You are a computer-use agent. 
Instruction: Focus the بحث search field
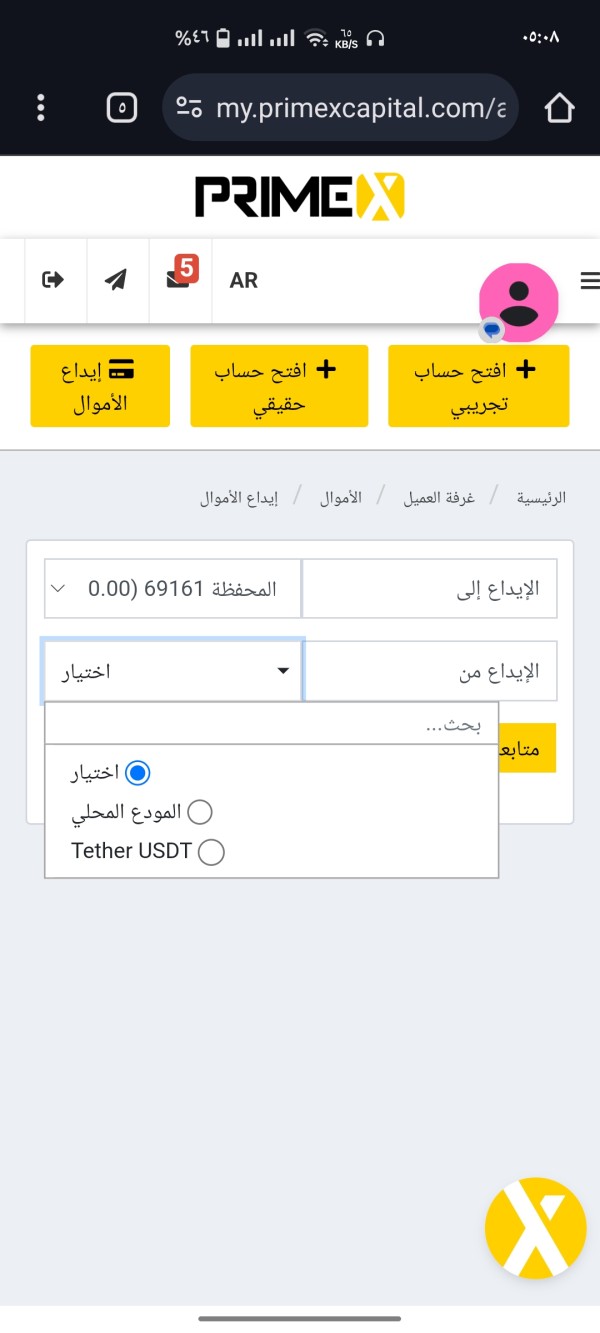(271, 725)
